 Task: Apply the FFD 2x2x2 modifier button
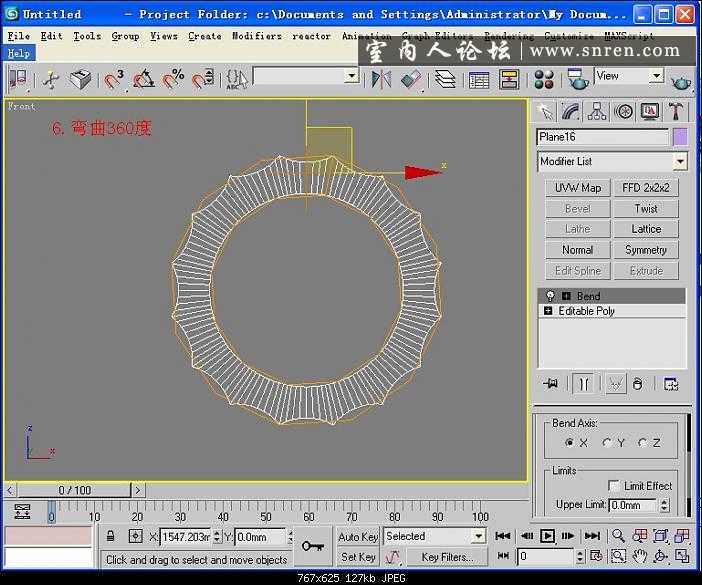tap(646, 188)
